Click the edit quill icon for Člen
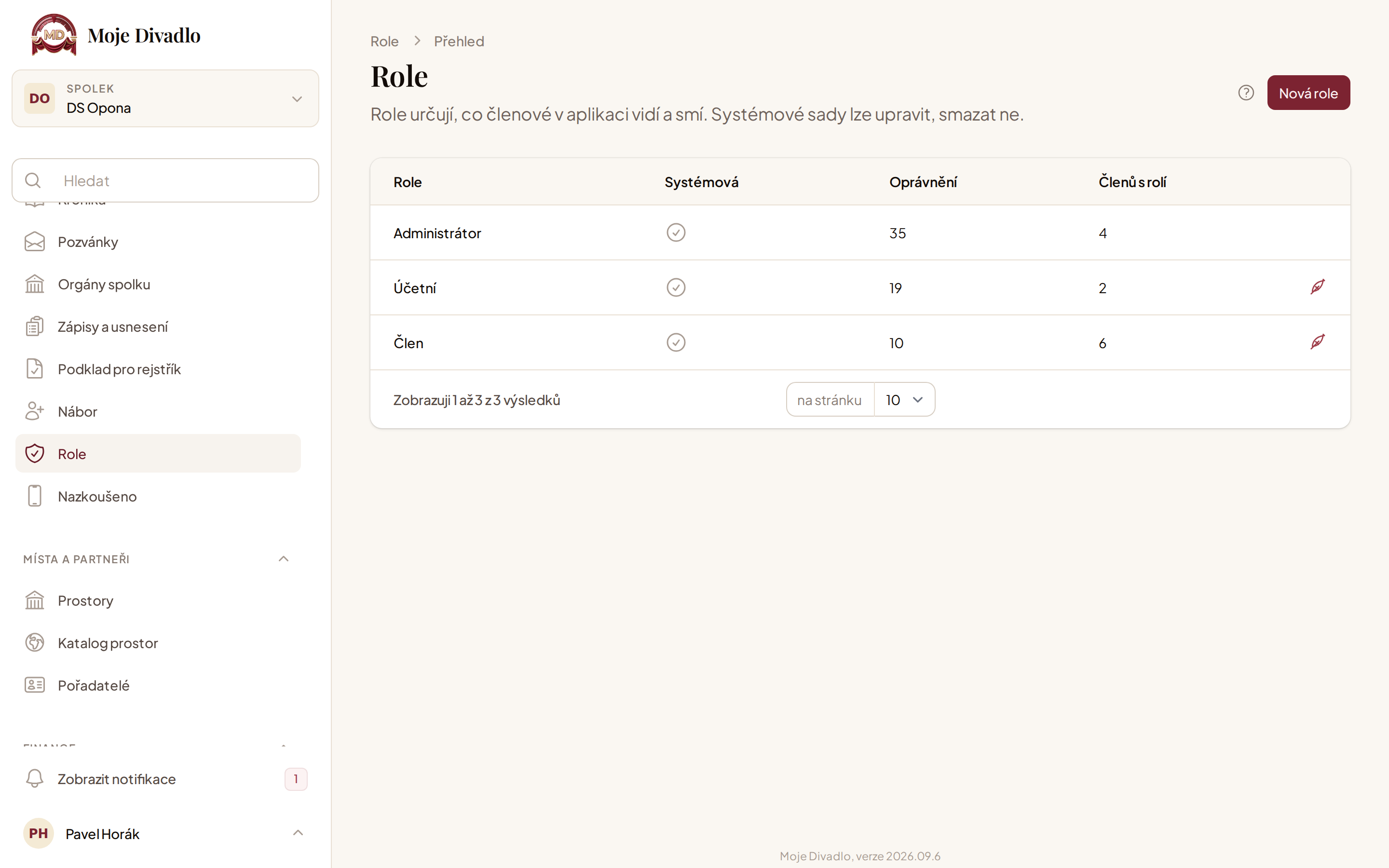Image resolution: width=1389 pixels, height=868 pixels. [1318, 341]
